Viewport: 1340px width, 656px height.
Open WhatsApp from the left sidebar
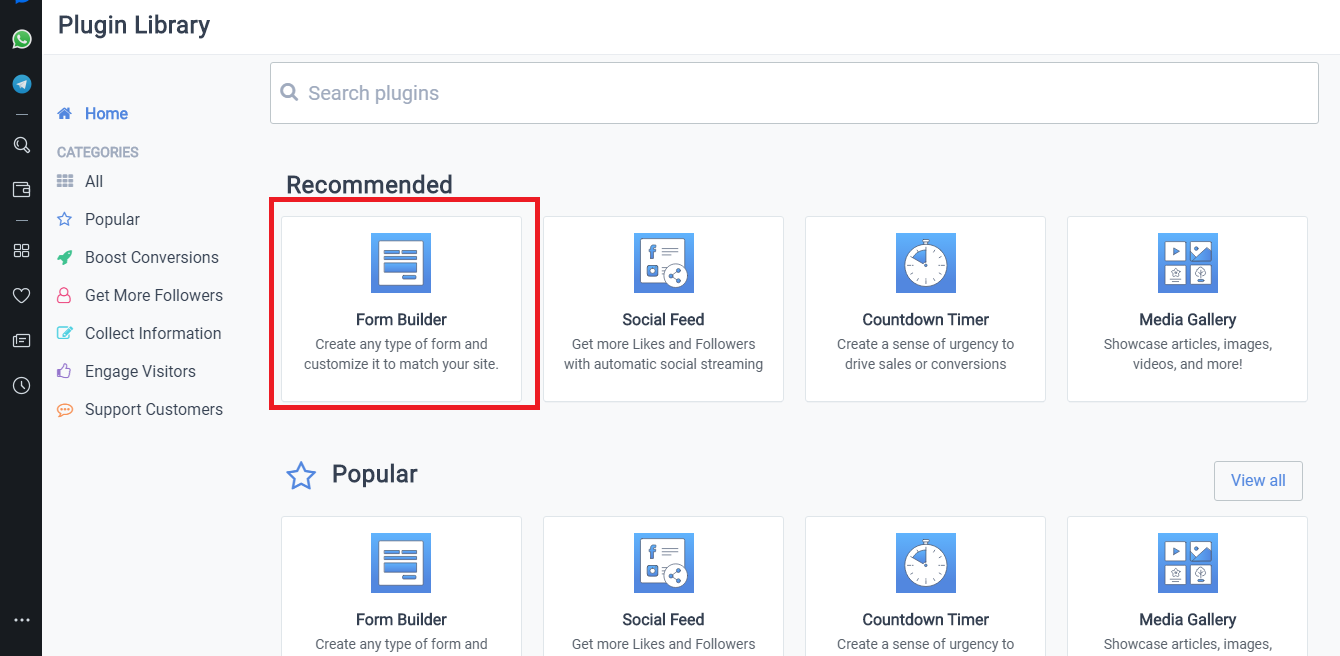21,39
